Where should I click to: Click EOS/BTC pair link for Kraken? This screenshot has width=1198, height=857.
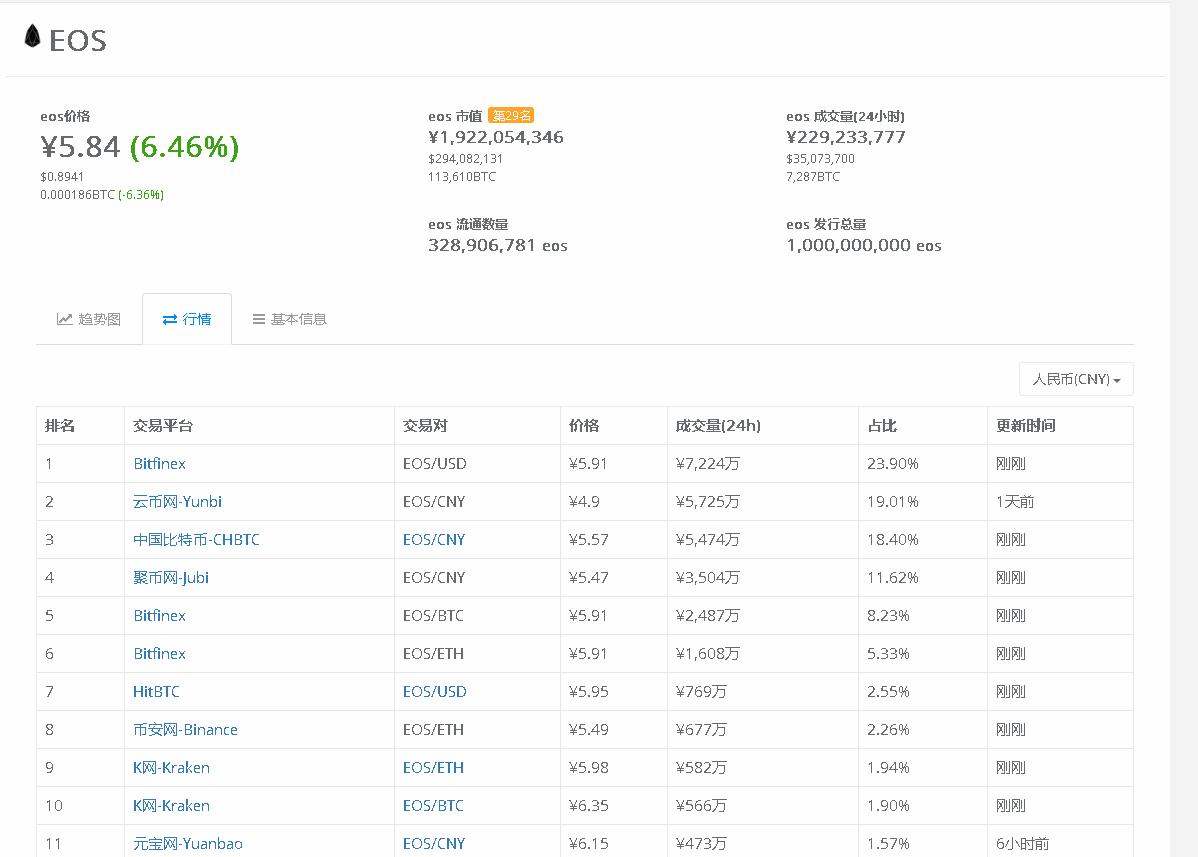(433, 806)
